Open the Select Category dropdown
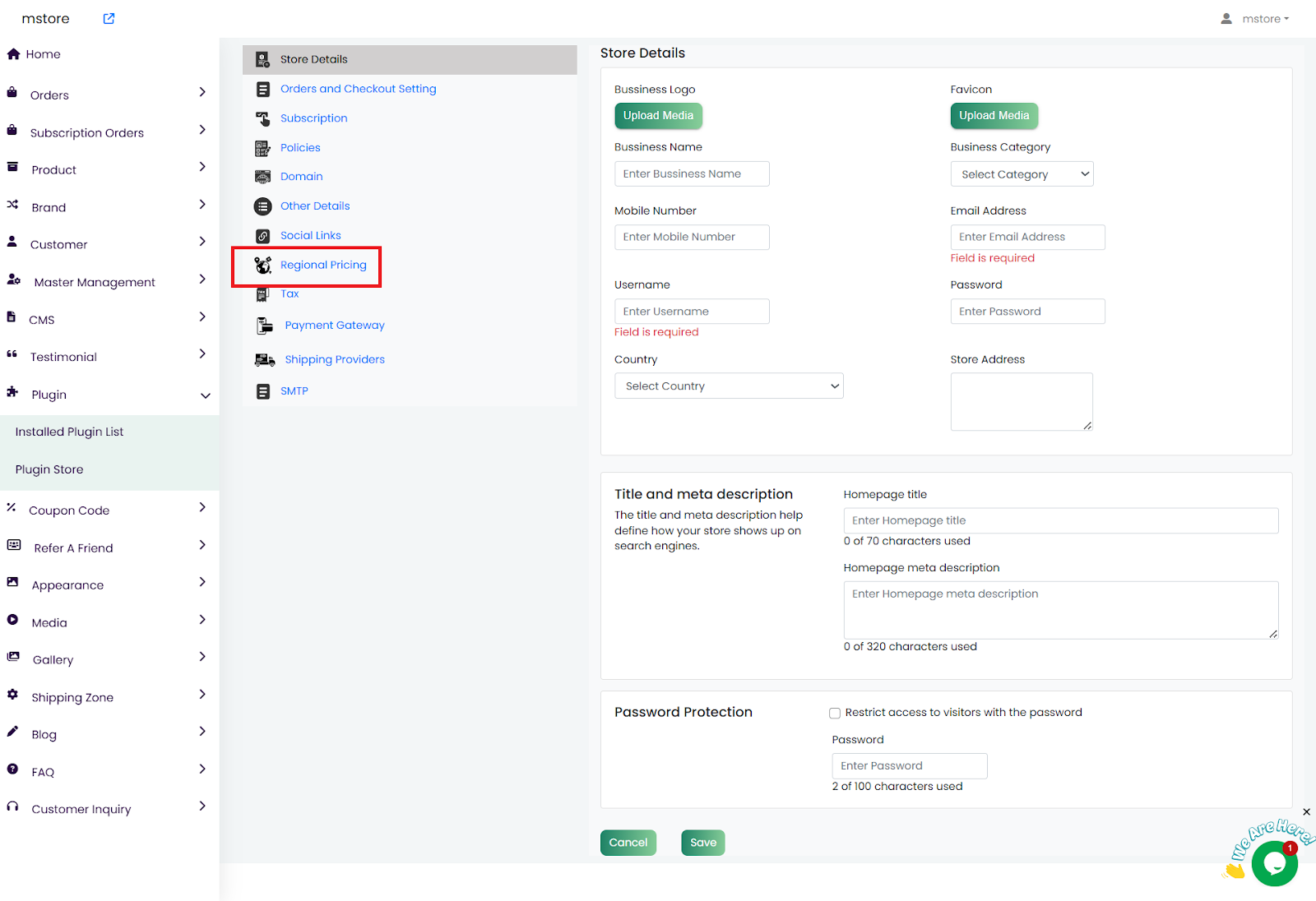 (1022, 174)
